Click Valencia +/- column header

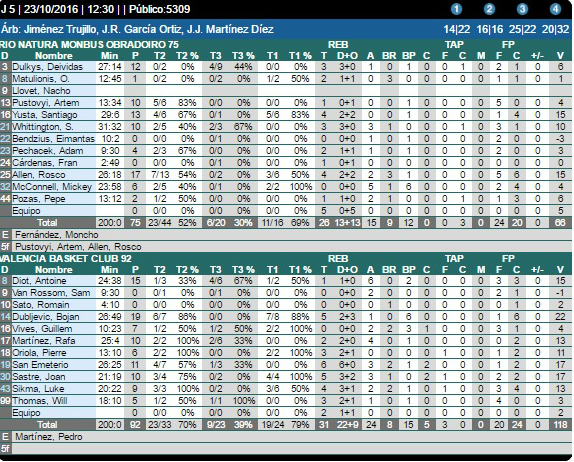(537, 270)
